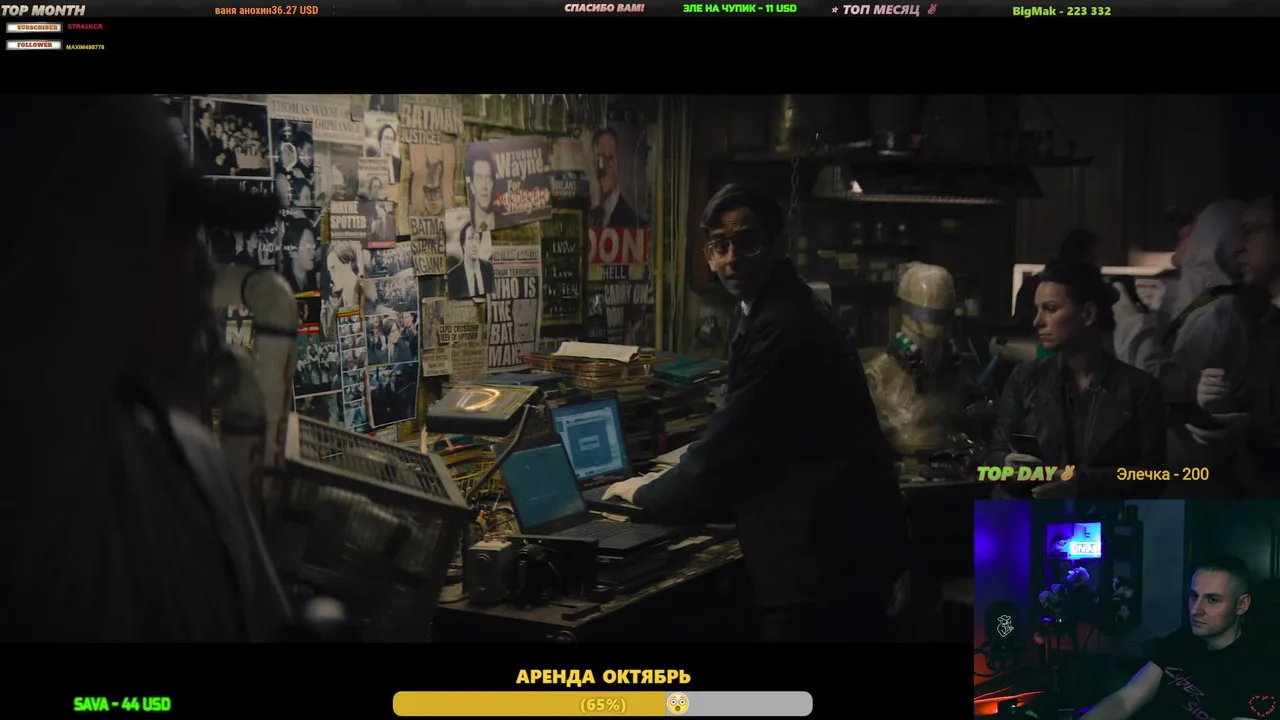This screenshot has width=1280, height=720.
Task: Click the streamer webcam feed
Action: (x=1127, y=609)
